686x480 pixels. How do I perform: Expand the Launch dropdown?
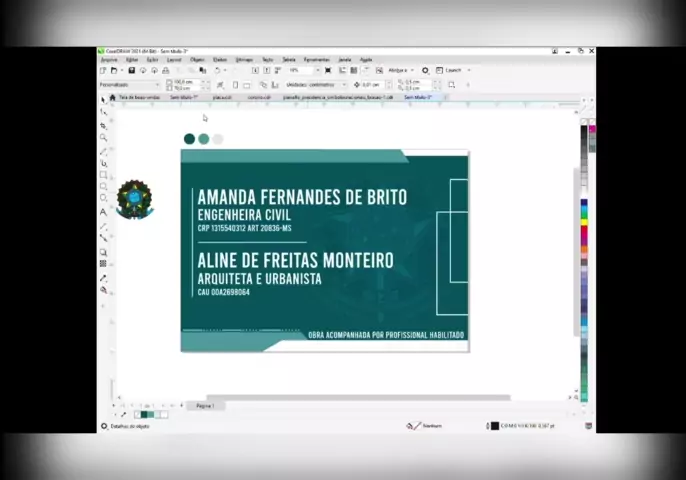pyautogui.click(x=467, y=71)
